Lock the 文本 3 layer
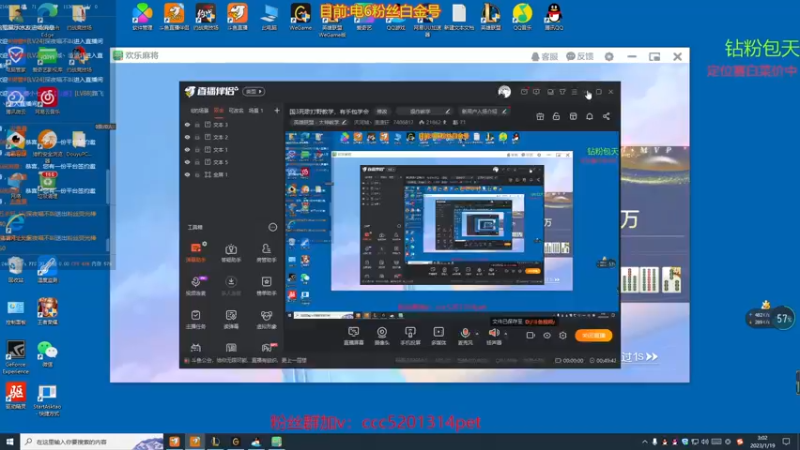The width and height of the screenshot is (800, 450). click(x=197, y=124)
